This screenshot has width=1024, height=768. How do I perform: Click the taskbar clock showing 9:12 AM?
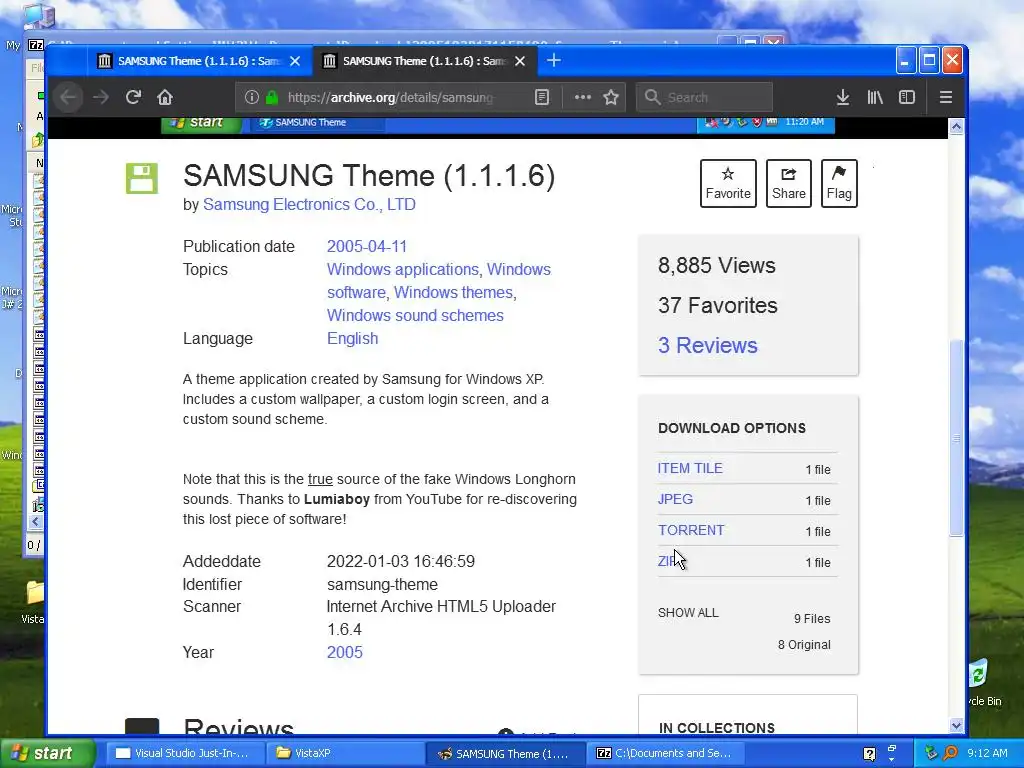987,753
